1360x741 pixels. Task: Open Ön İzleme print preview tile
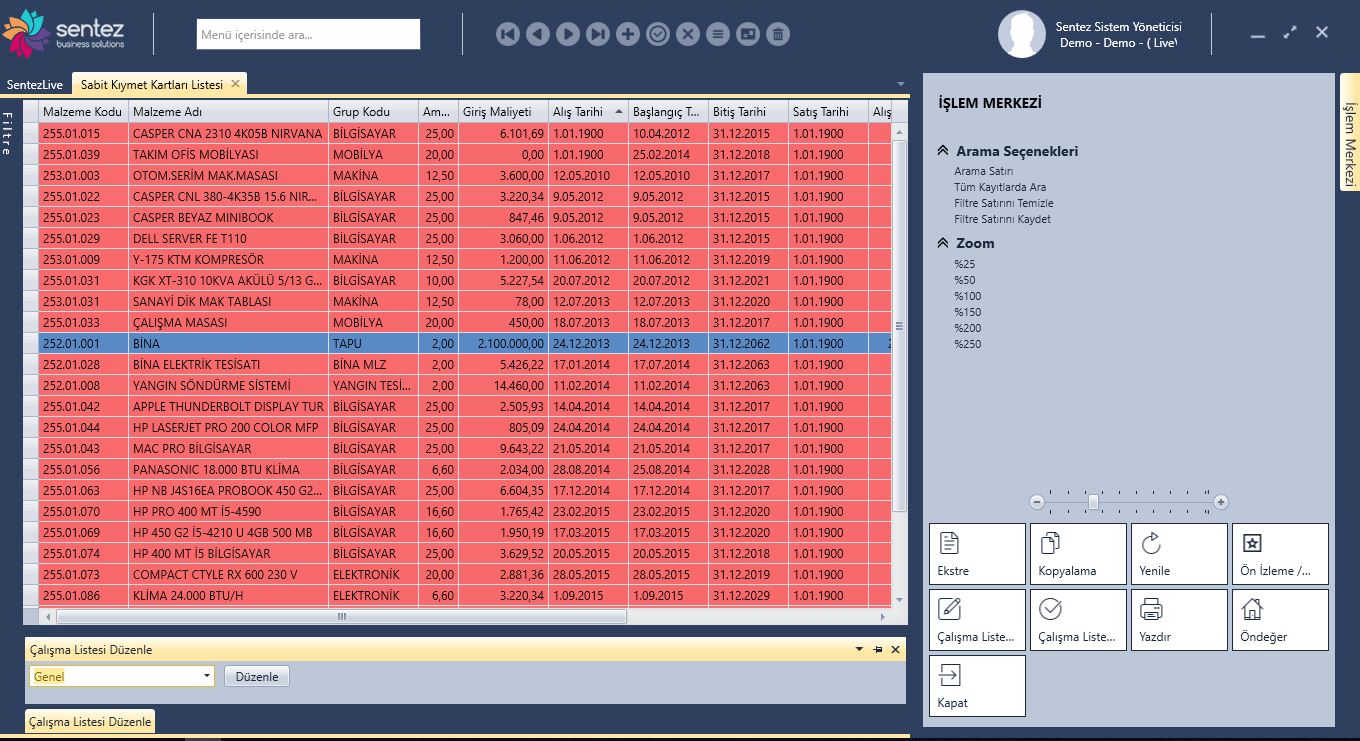click(x=1280, y=554)
